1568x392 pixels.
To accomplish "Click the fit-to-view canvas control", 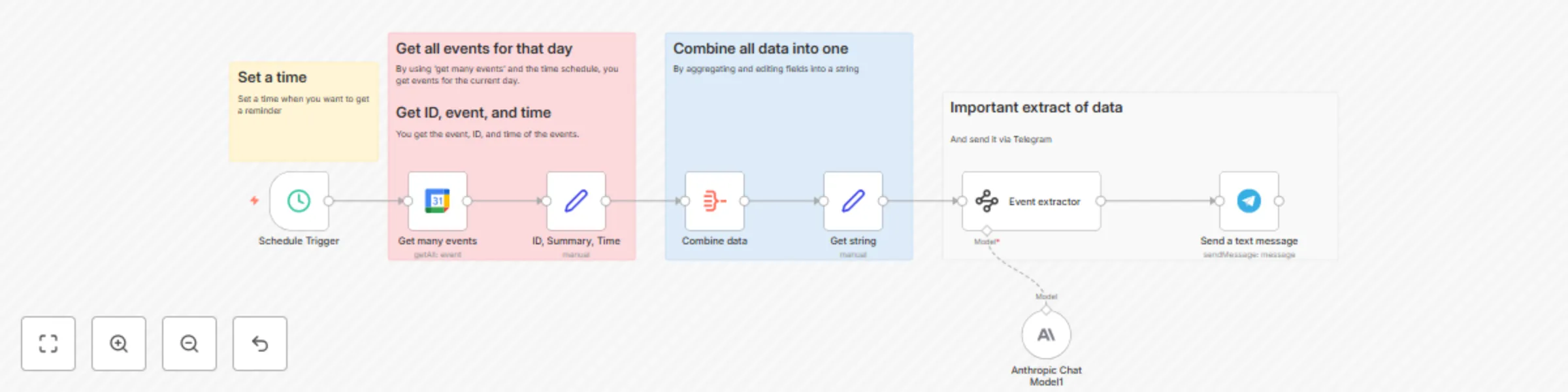I will tap(48, 344).
